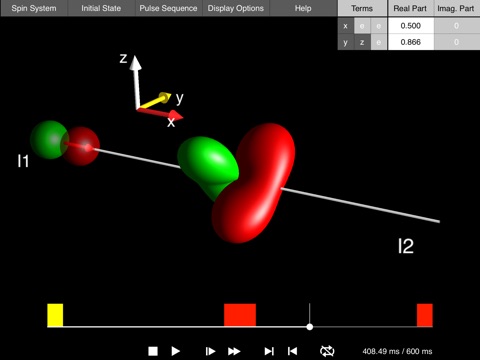This screenshot has width=480, height=360.
Task: Open the Display Options menu
Action: [x=236, y=8]
